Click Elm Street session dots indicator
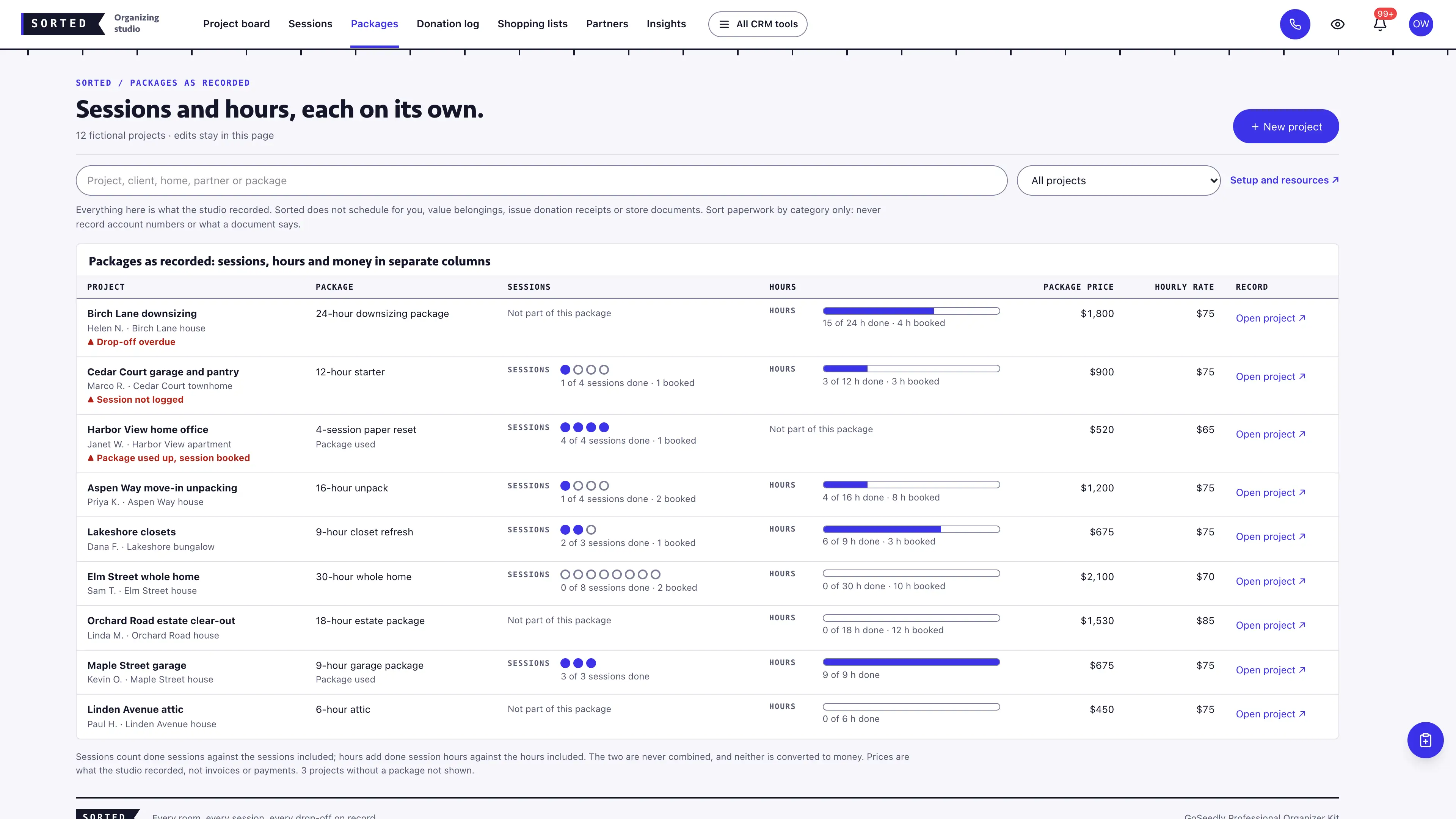This screenshot has height=819, width=1456. tap(610, 574)
